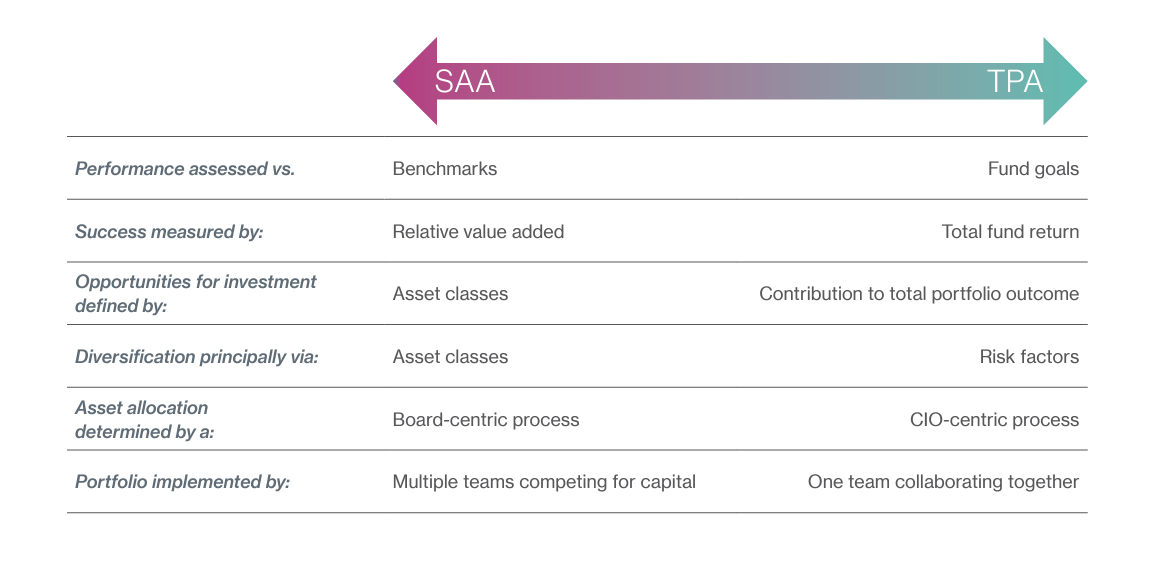Click the 'Risk factors' cell
This screenshot has width=1164, height=579.
[1029, 357]
